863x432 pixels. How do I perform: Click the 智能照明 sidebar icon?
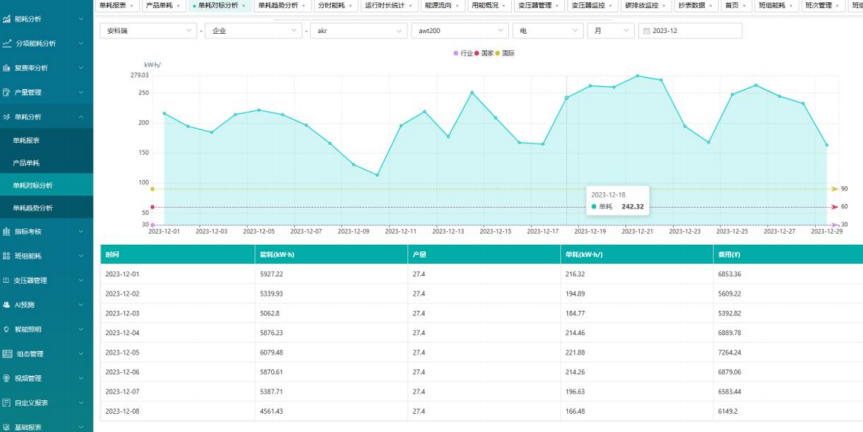7,329
